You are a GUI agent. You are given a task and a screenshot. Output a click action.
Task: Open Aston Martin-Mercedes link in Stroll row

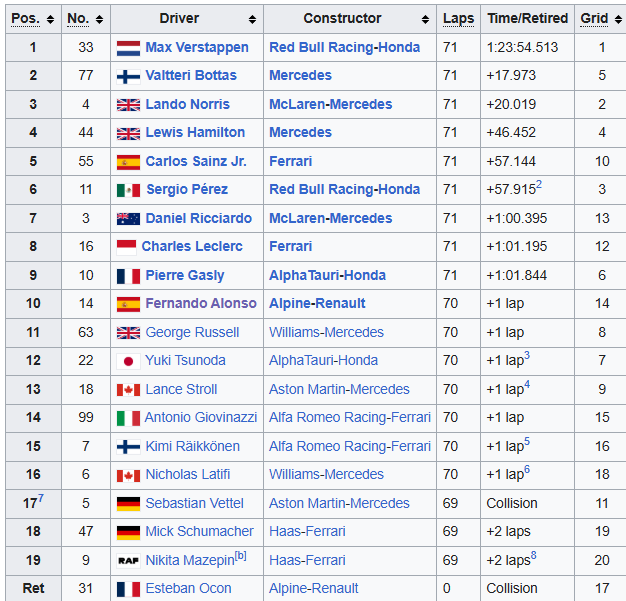click(x=339, y=389)
